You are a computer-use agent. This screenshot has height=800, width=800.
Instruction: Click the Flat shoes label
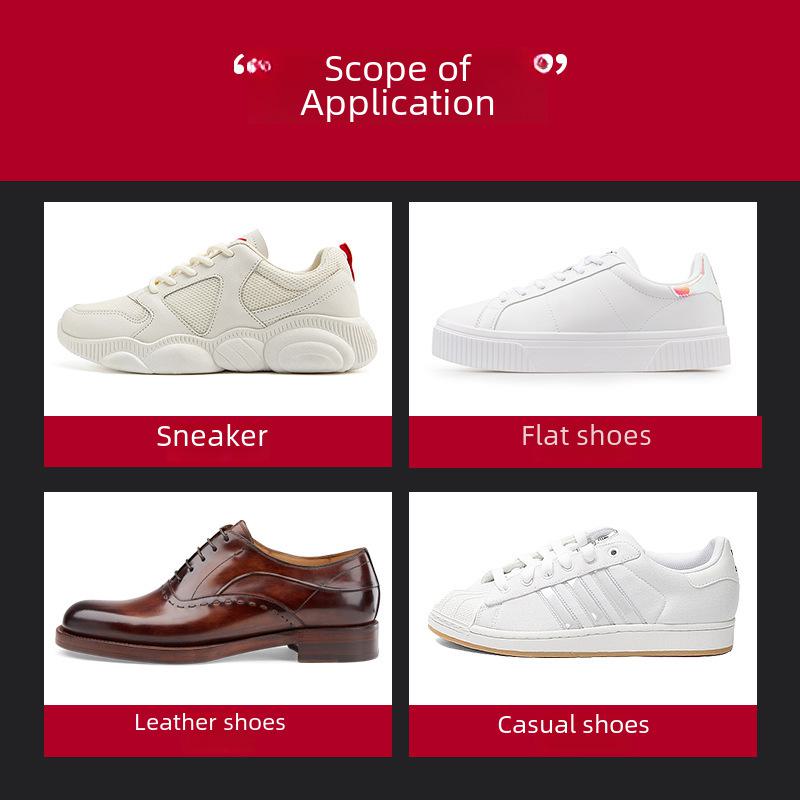tap(586, 436)
